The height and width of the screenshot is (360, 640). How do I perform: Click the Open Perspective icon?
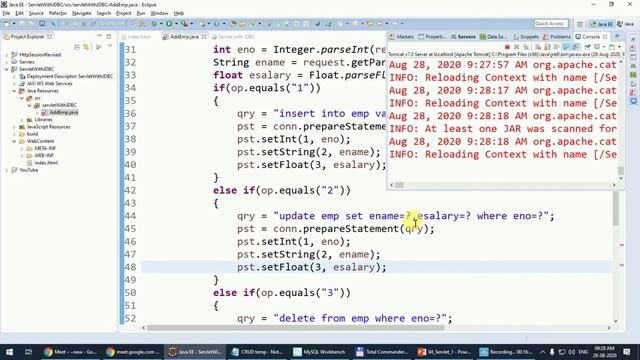pyautogui.click(x=580, y=24)
